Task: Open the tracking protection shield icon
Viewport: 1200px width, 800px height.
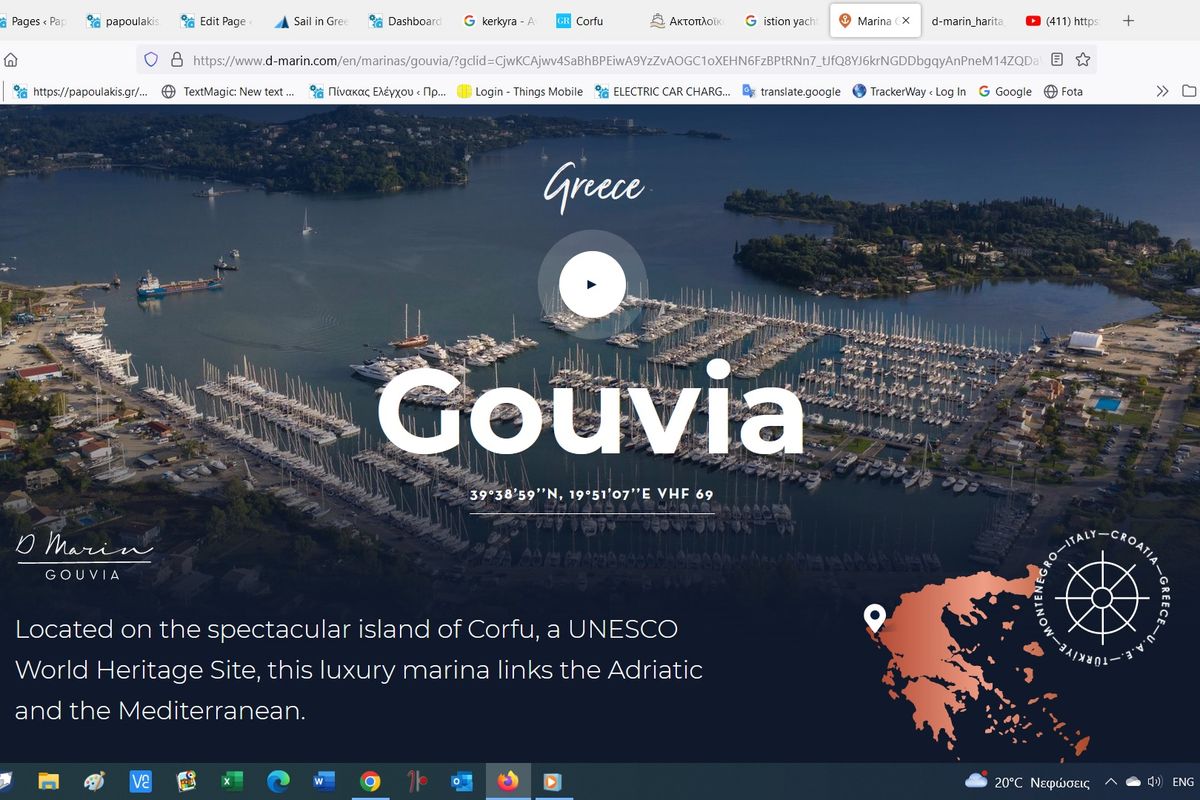Action: 151,60
